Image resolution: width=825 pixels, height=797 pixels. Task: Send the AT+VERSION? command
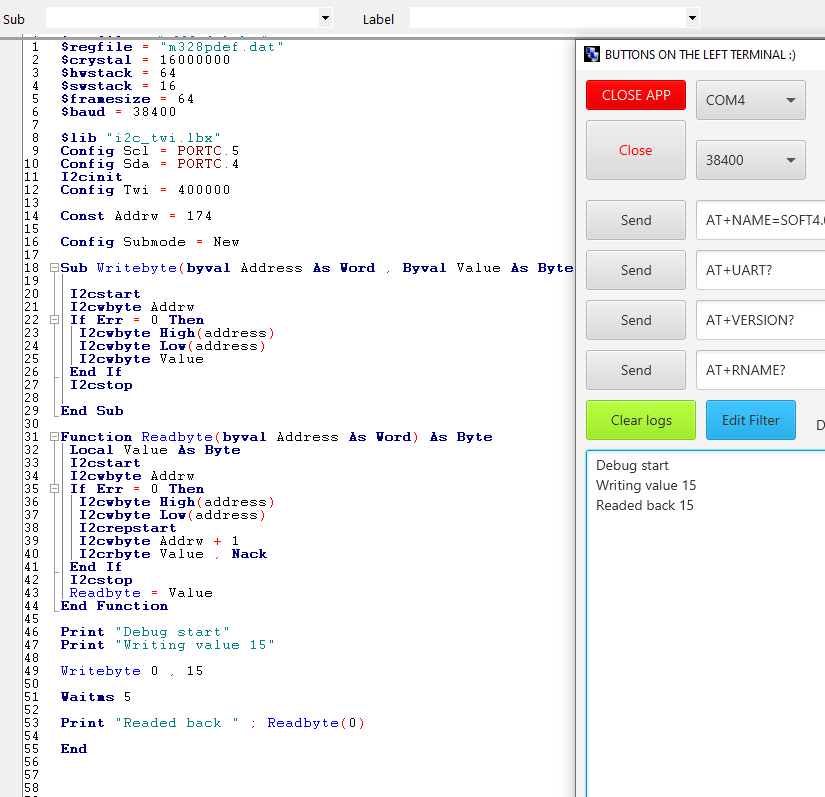click(635, 320)
